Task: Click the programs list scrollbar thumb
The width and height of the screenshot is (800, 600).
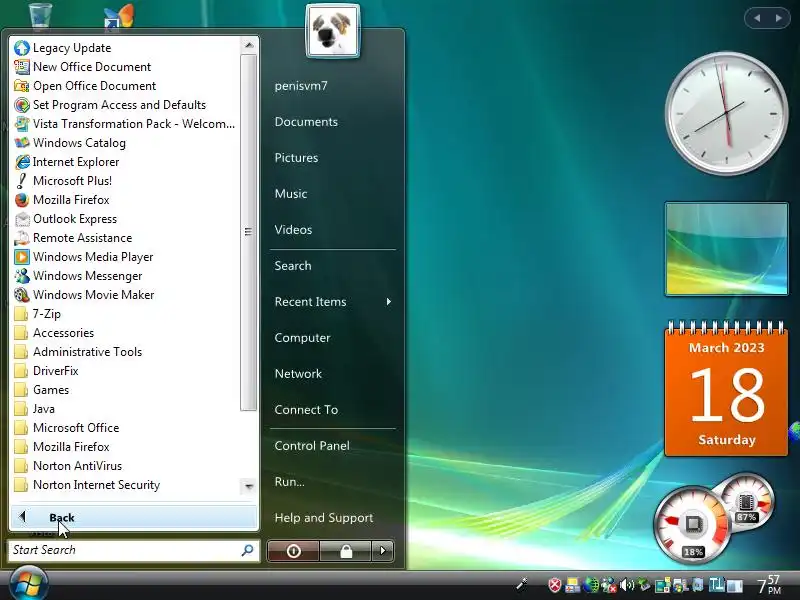Action: pos(248,232)
